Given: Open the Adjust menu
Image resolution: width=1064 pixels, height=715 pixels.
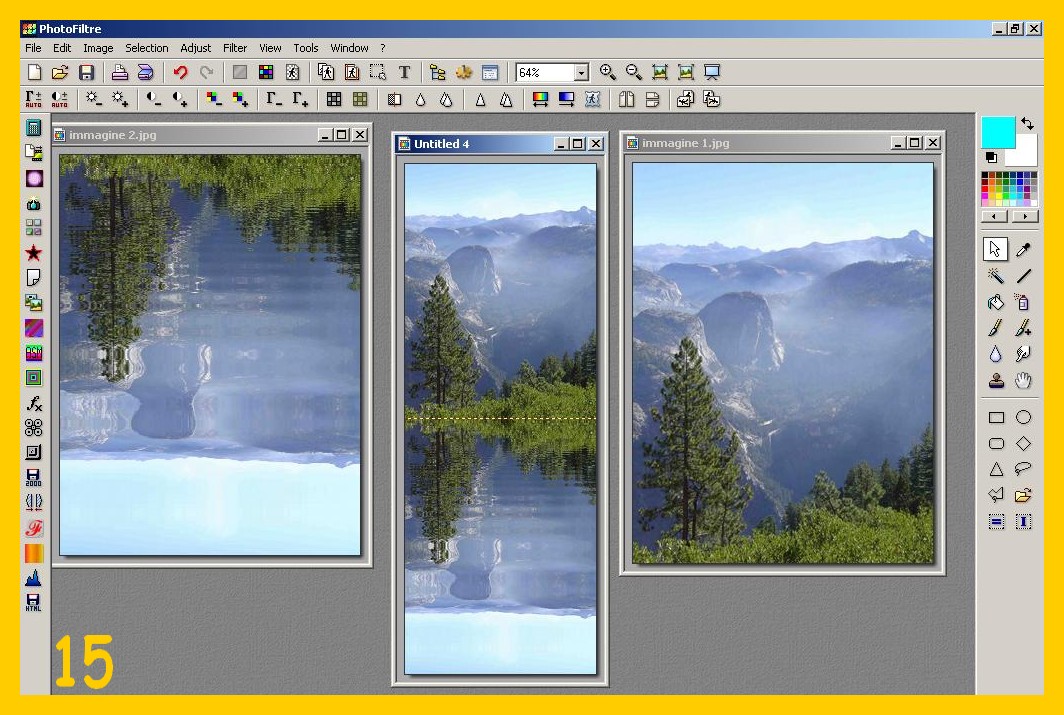Looking at the screenshot, I should 196,48.
